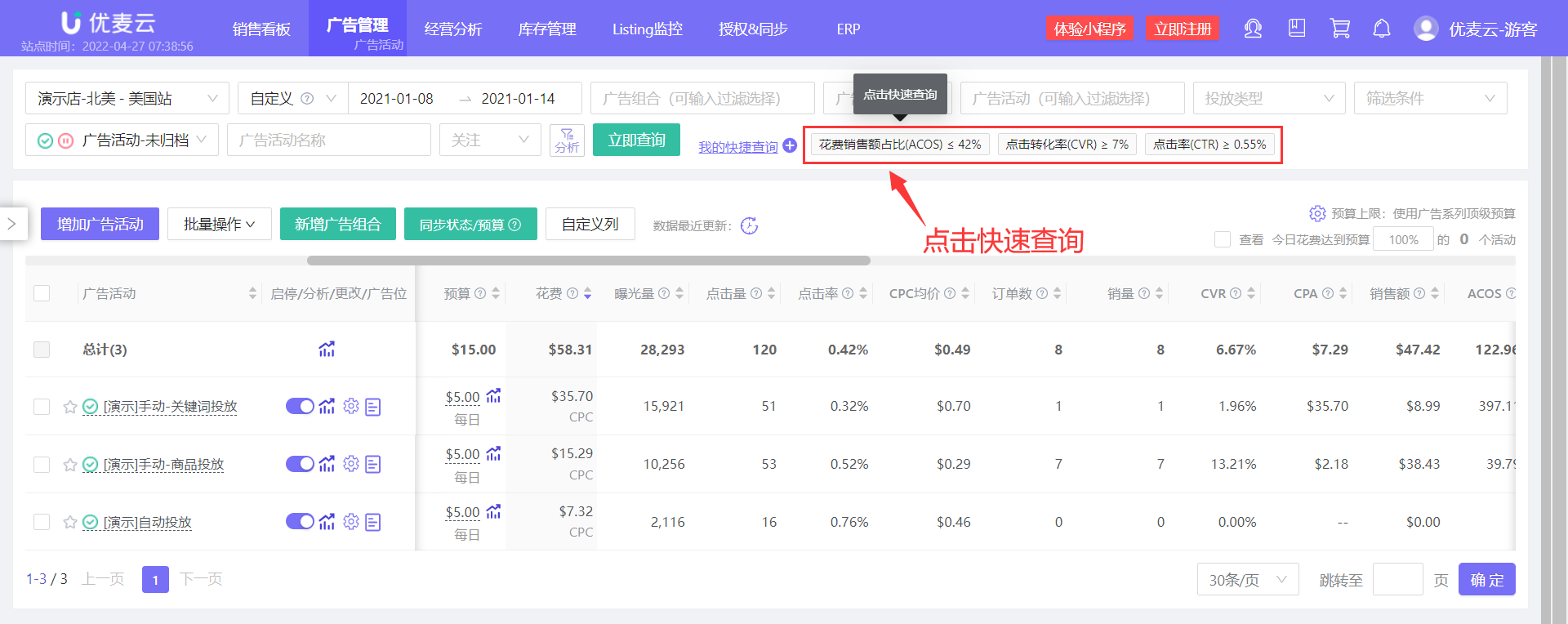Enable 查看今日花费达到预算 checkbox
This screenshot has width=1568, height=624.
click(1223, 239)
